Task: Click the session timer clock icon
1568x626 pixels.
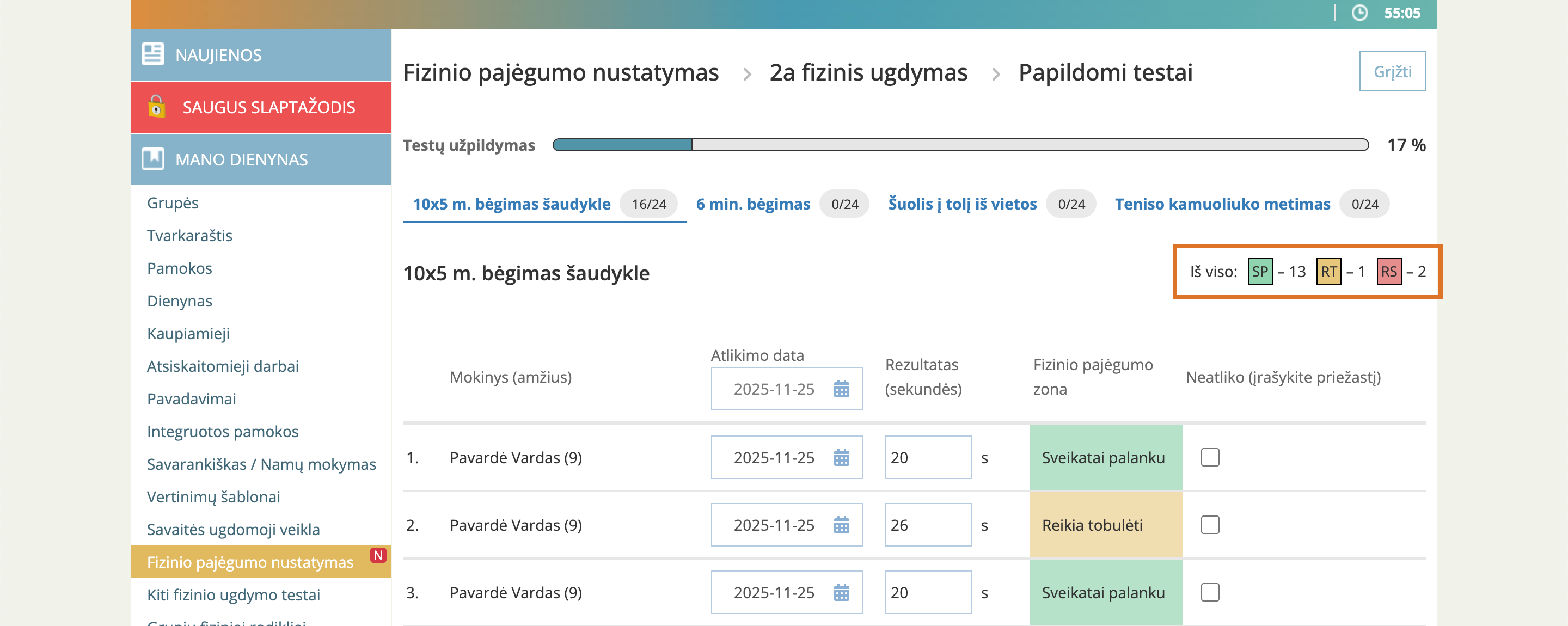Action: pyautogui.click(x=1359, y=13)
